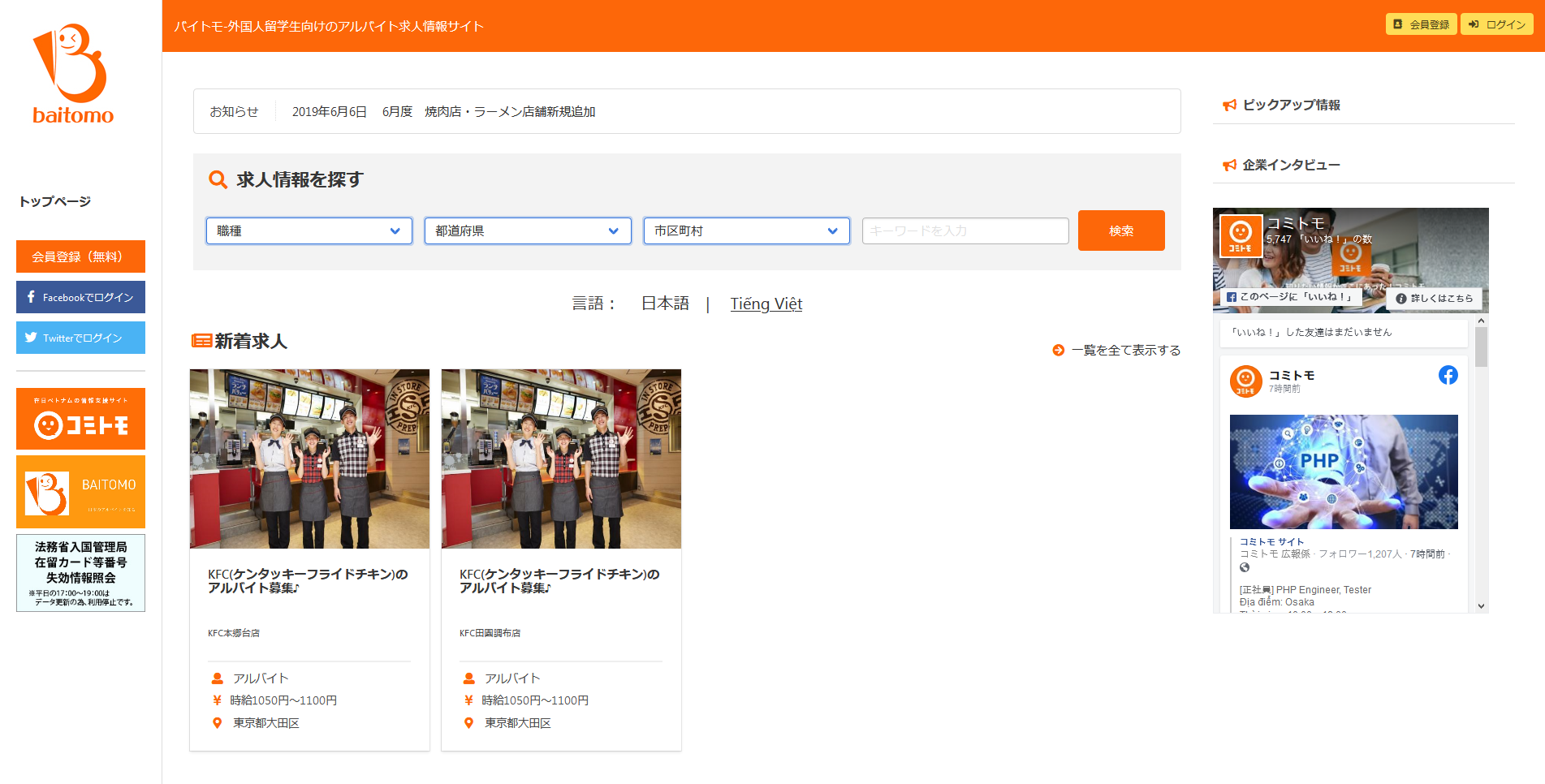Click the location pin in KFC田園調布店 card

(468, 723)
